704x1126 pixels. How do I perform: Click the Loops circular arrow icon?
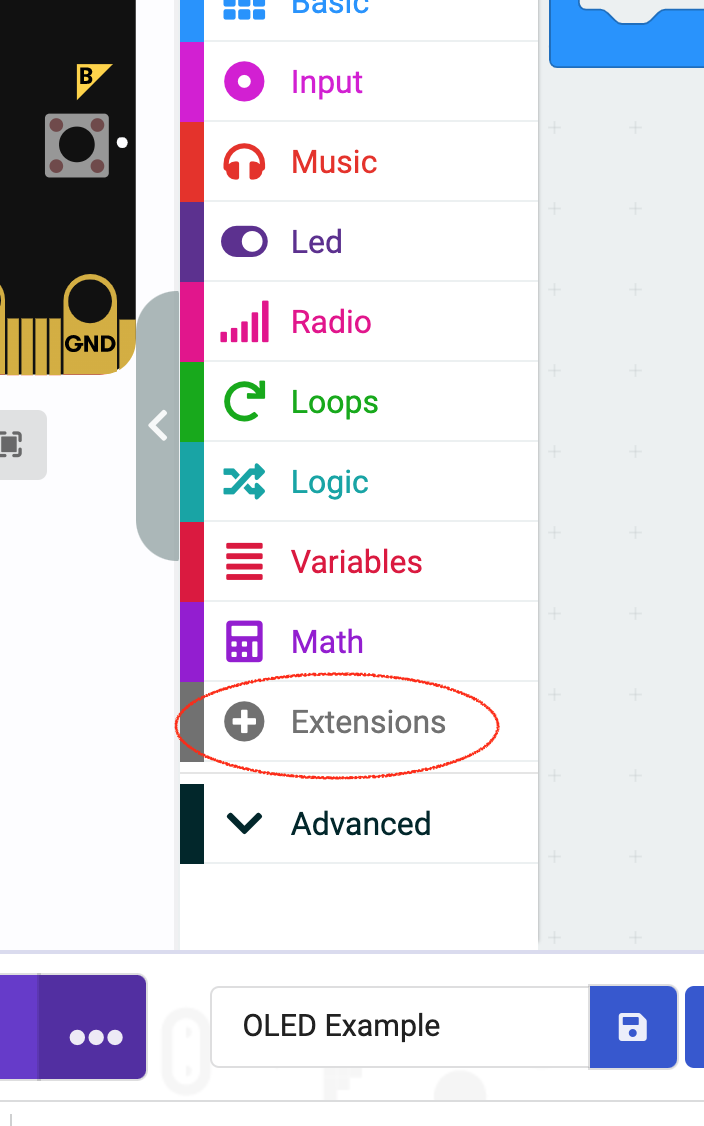pos(244,402)
